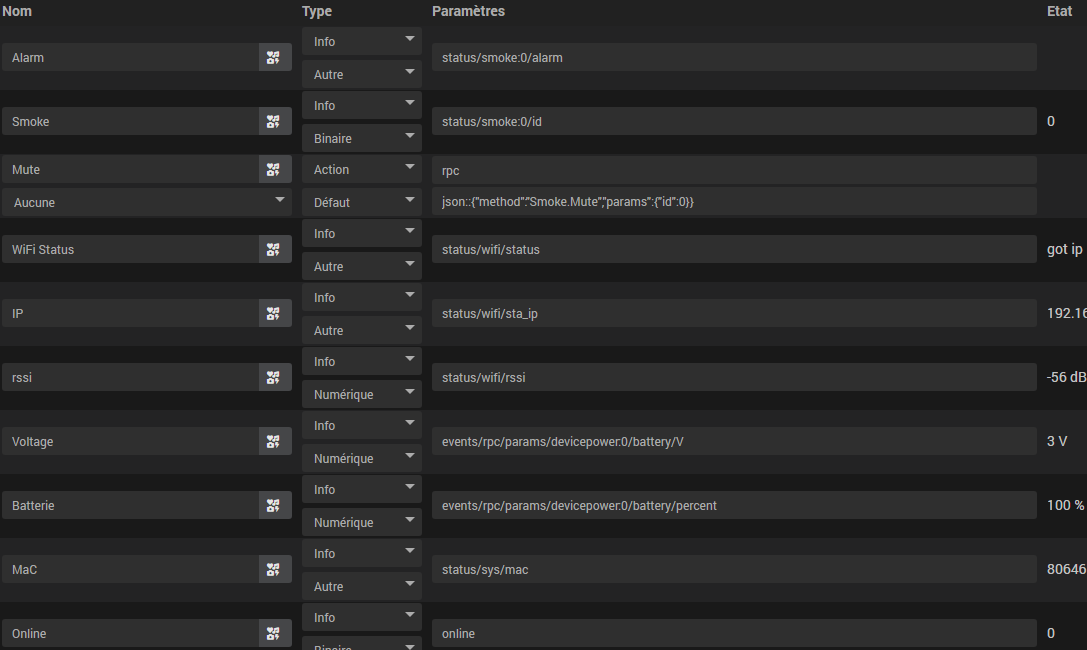This screenshot has width=1087, height=650.
Task: Edit the MaC name field
Action: [x=130, y=570]
